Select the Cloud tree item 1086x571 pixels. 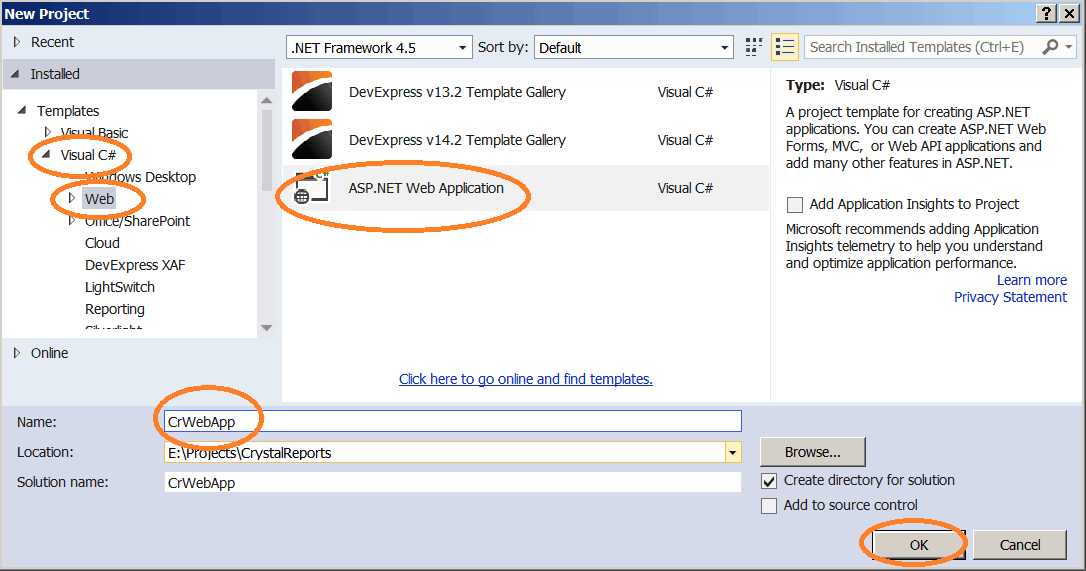click(103, 243)
